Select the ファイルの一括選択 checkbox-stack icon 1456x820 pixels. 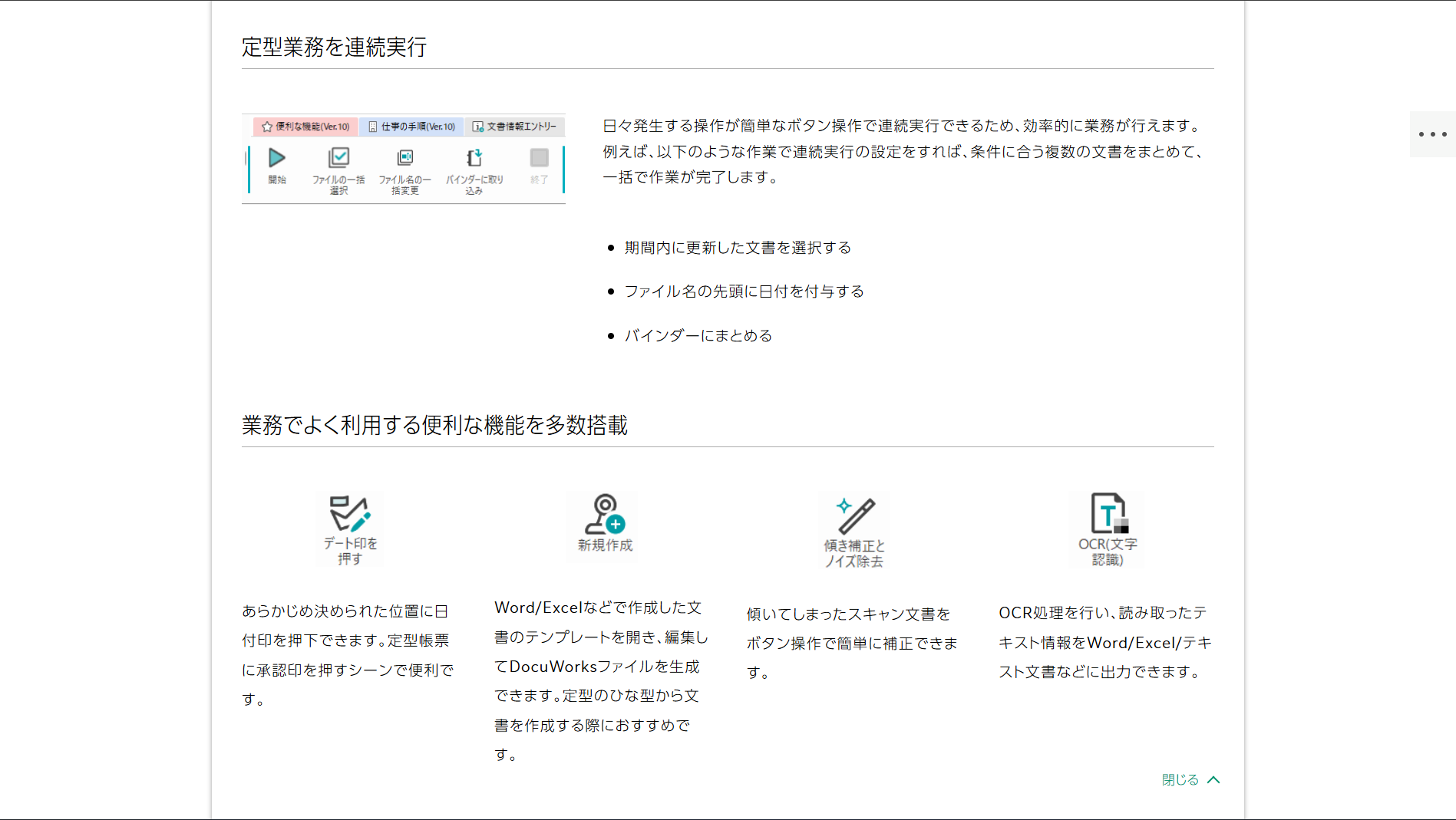pyautogui.click(x=339, y=157)
